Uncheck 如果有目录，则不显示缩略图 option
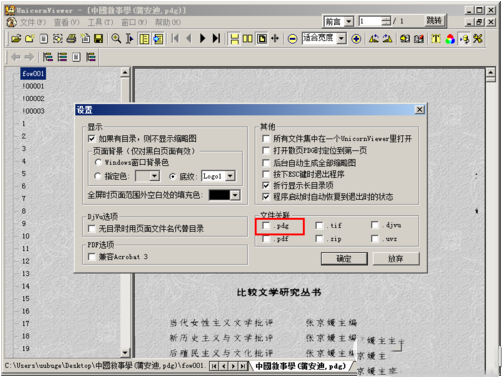This screenshot has width=502, height=378. coord(92,139)
